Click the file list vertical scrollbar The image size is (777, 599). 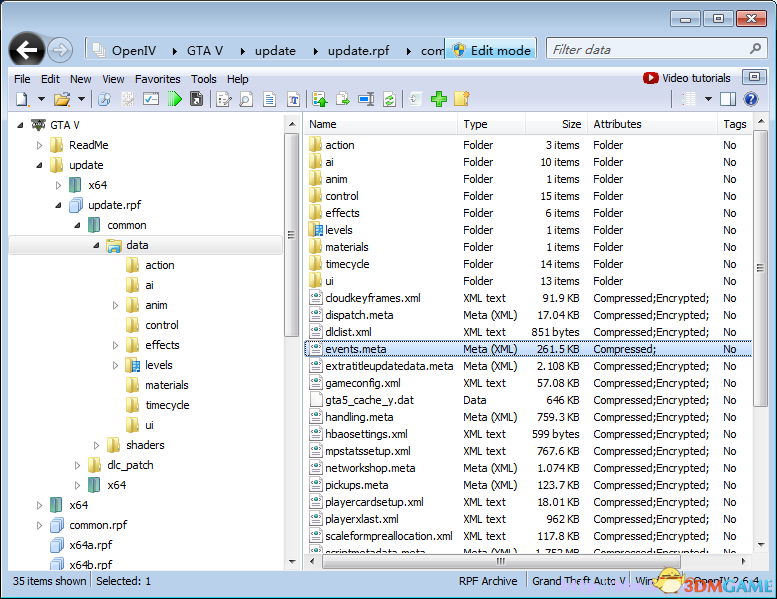pyautogui.click(x=760, y=268)
